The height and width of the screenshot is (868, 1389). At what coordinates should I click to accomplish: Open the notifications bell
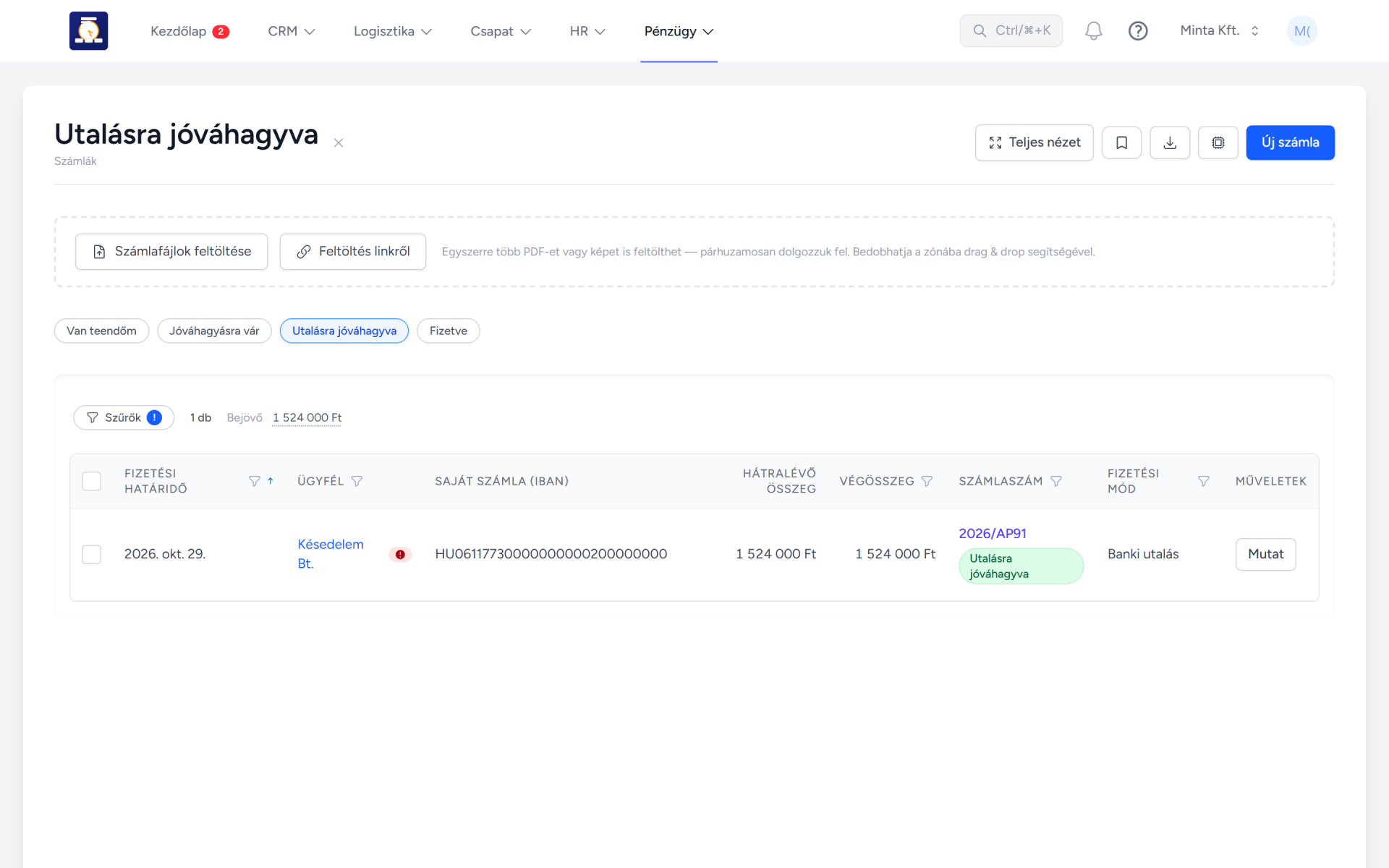(1093, 31)
